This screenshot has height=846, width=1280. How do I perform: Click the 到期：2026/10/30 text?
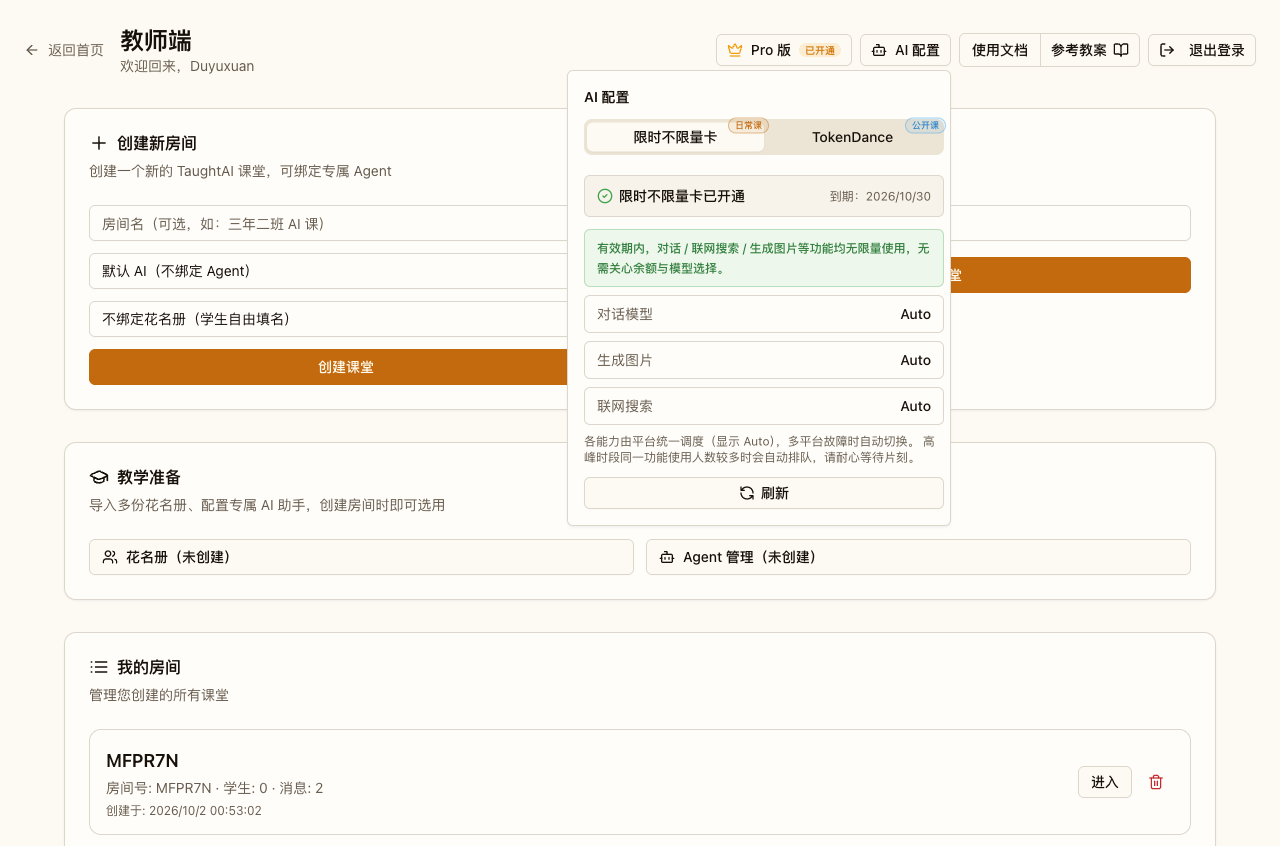click(x=880, y=197)
